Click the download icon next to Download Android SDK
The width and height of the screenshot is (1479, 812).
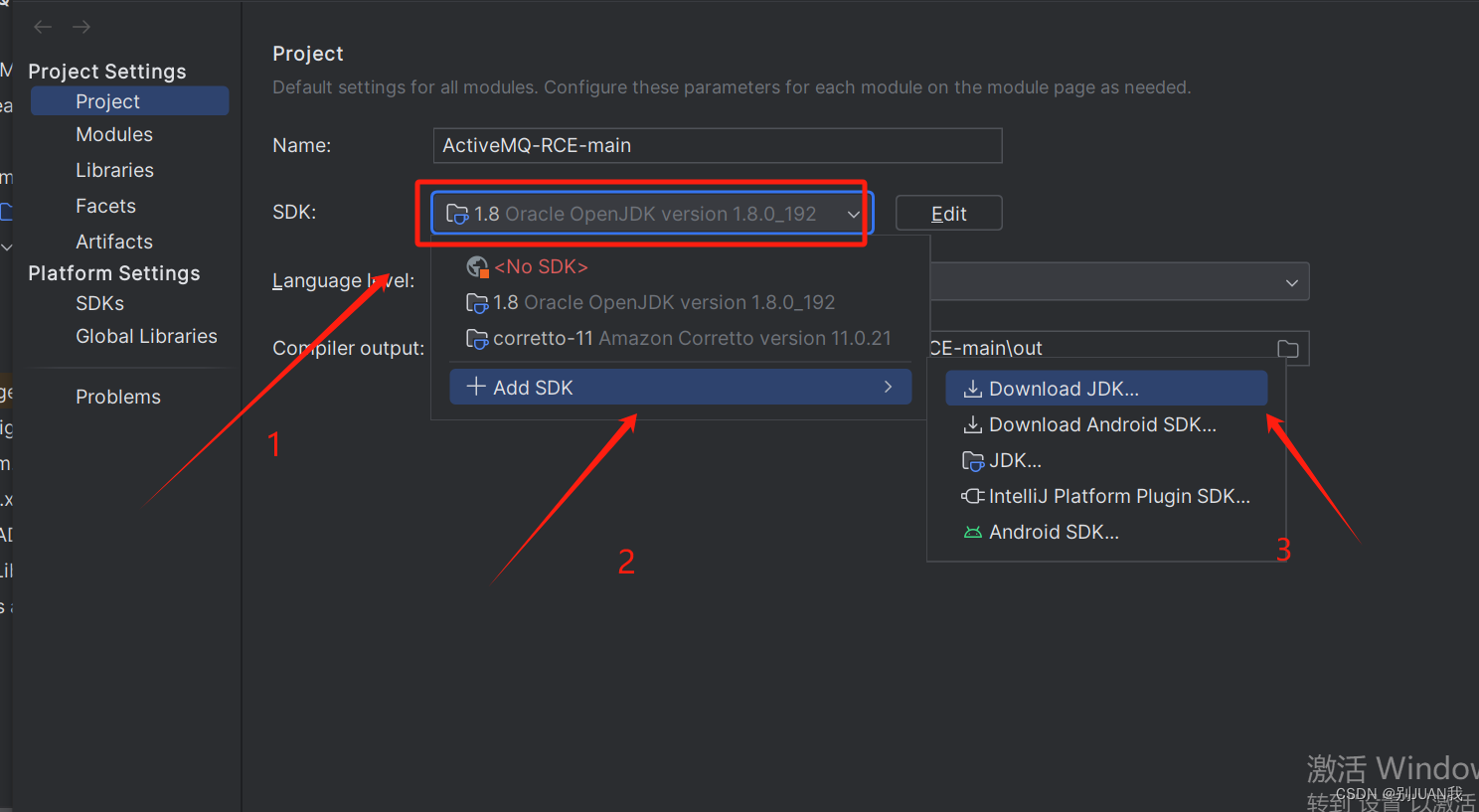[973, 424]
